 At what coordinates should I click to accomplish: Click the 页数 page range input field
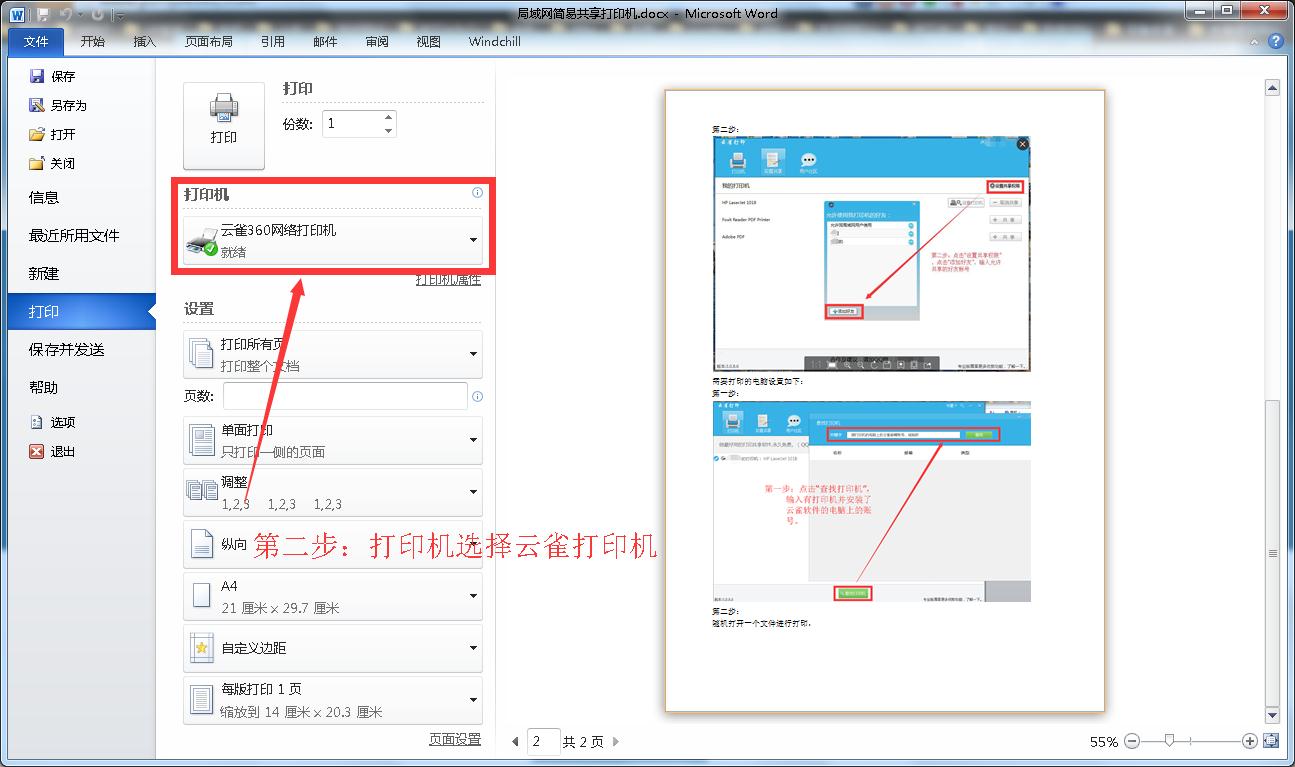pyautogui.click(x=345, y=396)
